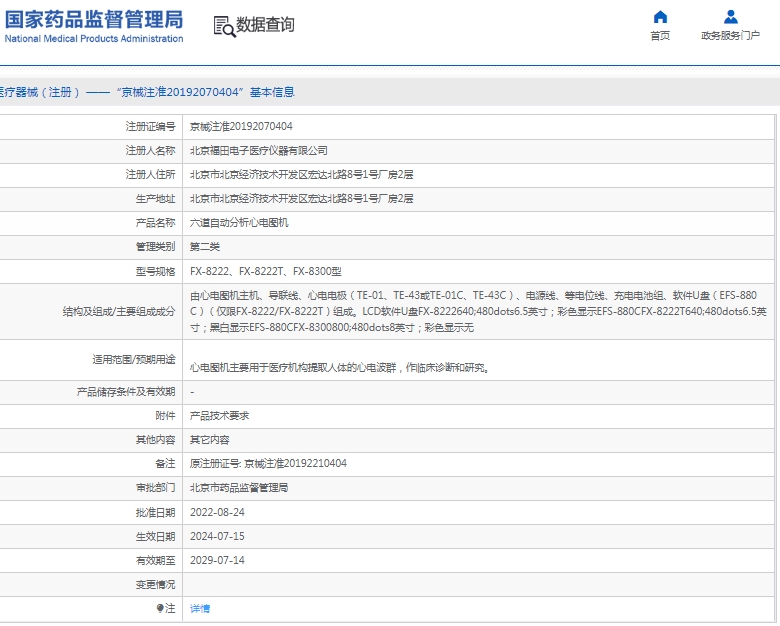780x626 pixels.
Task: Select approval date 2022-08-24
Action: tap(217, 512)
